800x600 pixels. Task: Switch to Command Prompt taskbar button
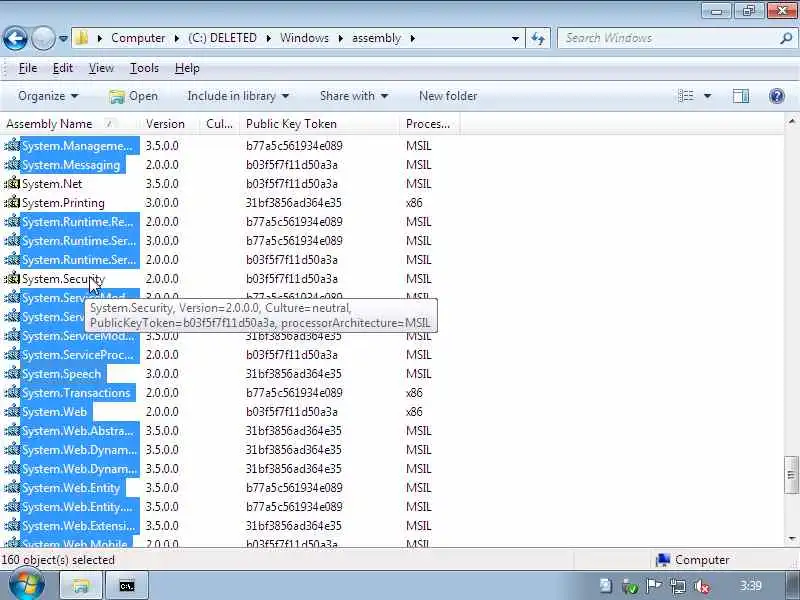tap(127, 586)
